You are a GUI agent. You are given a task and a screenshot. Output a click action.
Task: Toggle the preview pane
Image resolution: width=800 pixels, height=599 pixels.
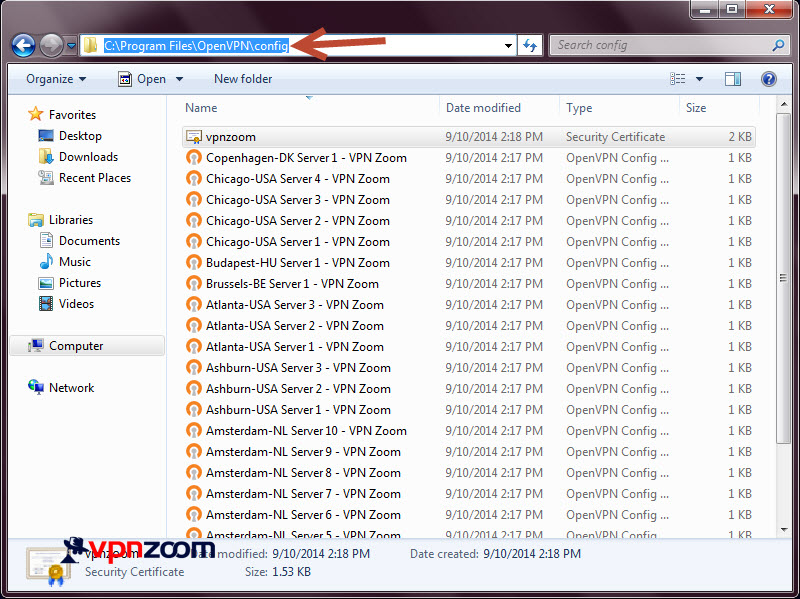tap(733, 79)
